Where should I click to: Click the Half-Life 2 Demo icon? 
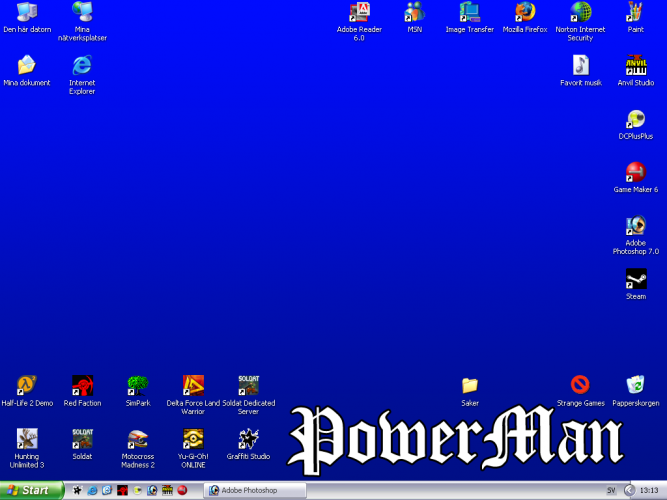(x=27, y=385)
